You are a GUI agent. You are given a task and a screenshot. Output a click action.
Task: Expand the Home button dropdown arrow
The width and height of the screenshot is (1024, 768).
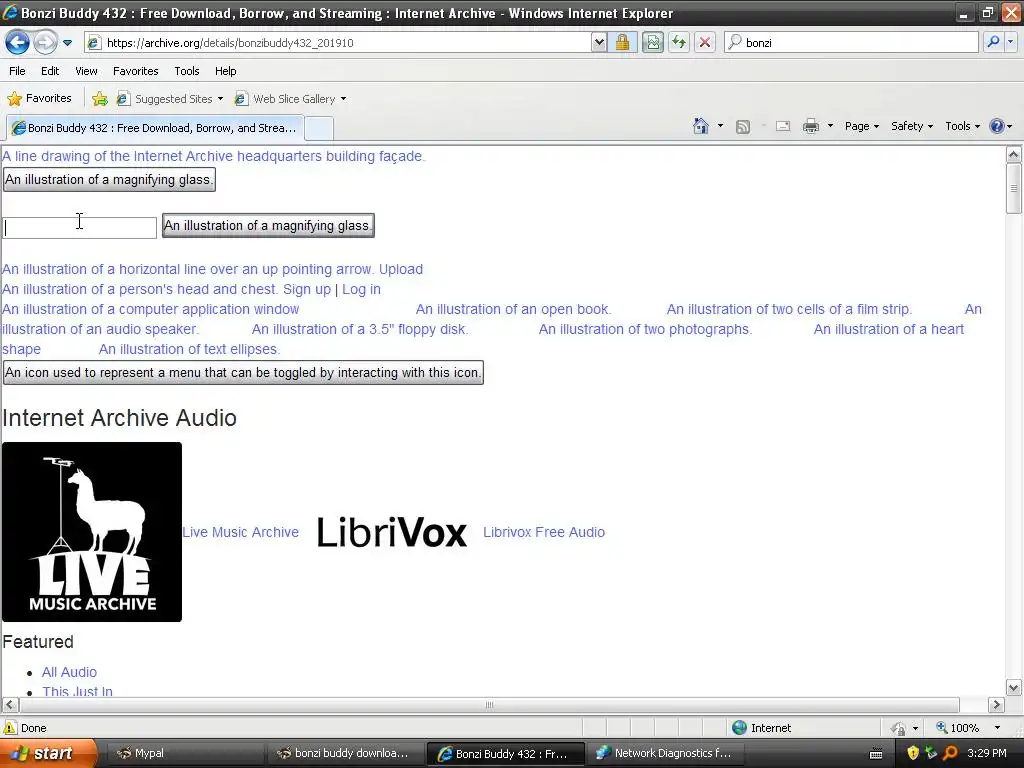pos(720,126)
